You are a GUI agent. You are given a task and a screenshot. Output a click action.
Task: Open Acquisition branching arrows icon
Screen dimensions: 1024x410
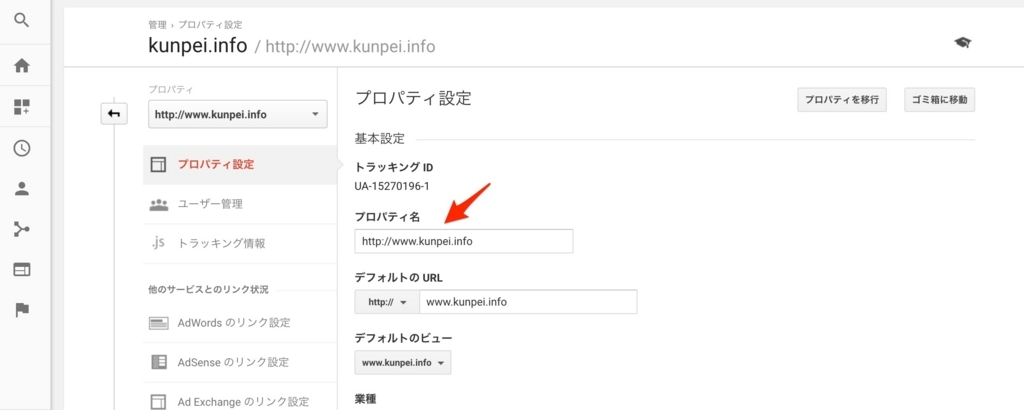point(22,229)
